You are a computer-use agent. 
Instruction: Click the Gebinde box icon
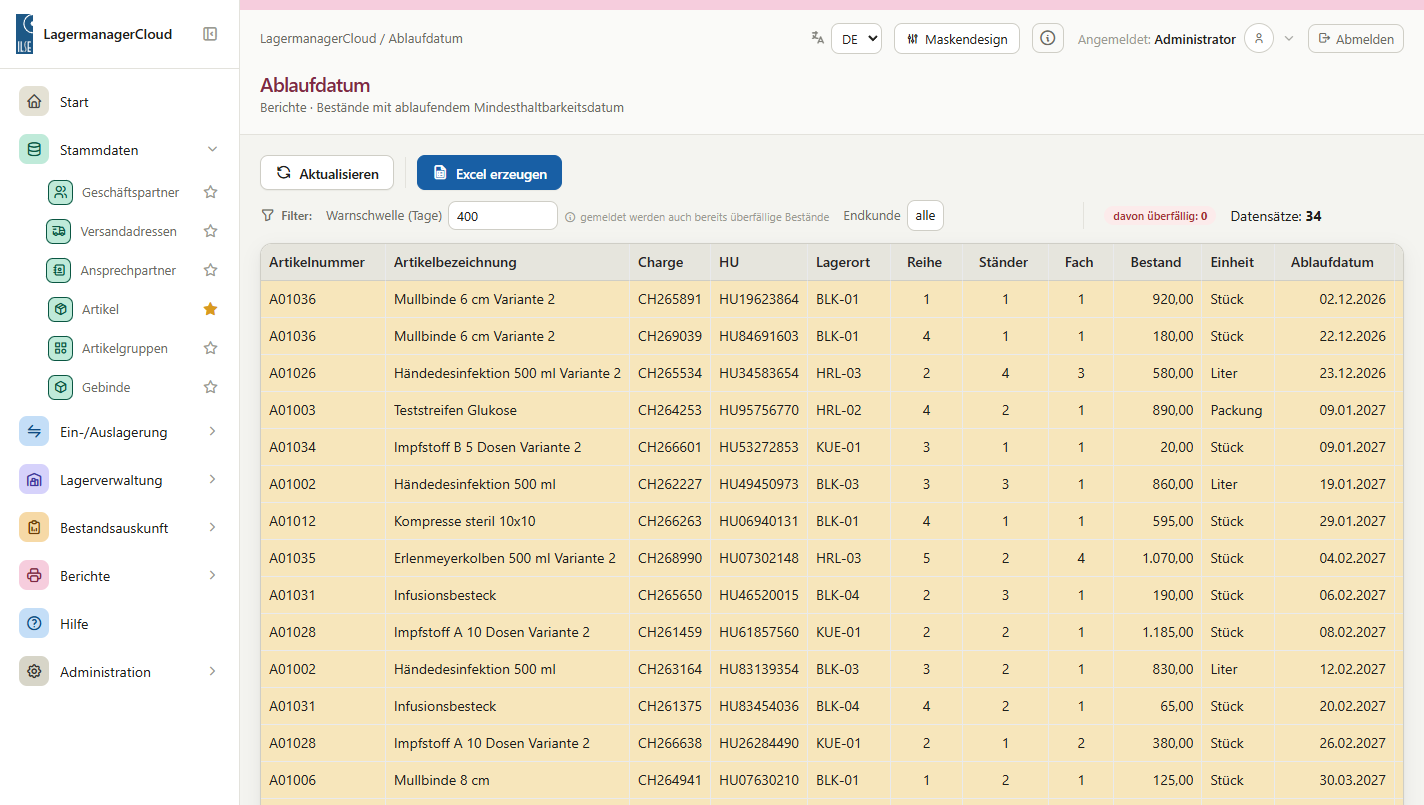(60, 387)
